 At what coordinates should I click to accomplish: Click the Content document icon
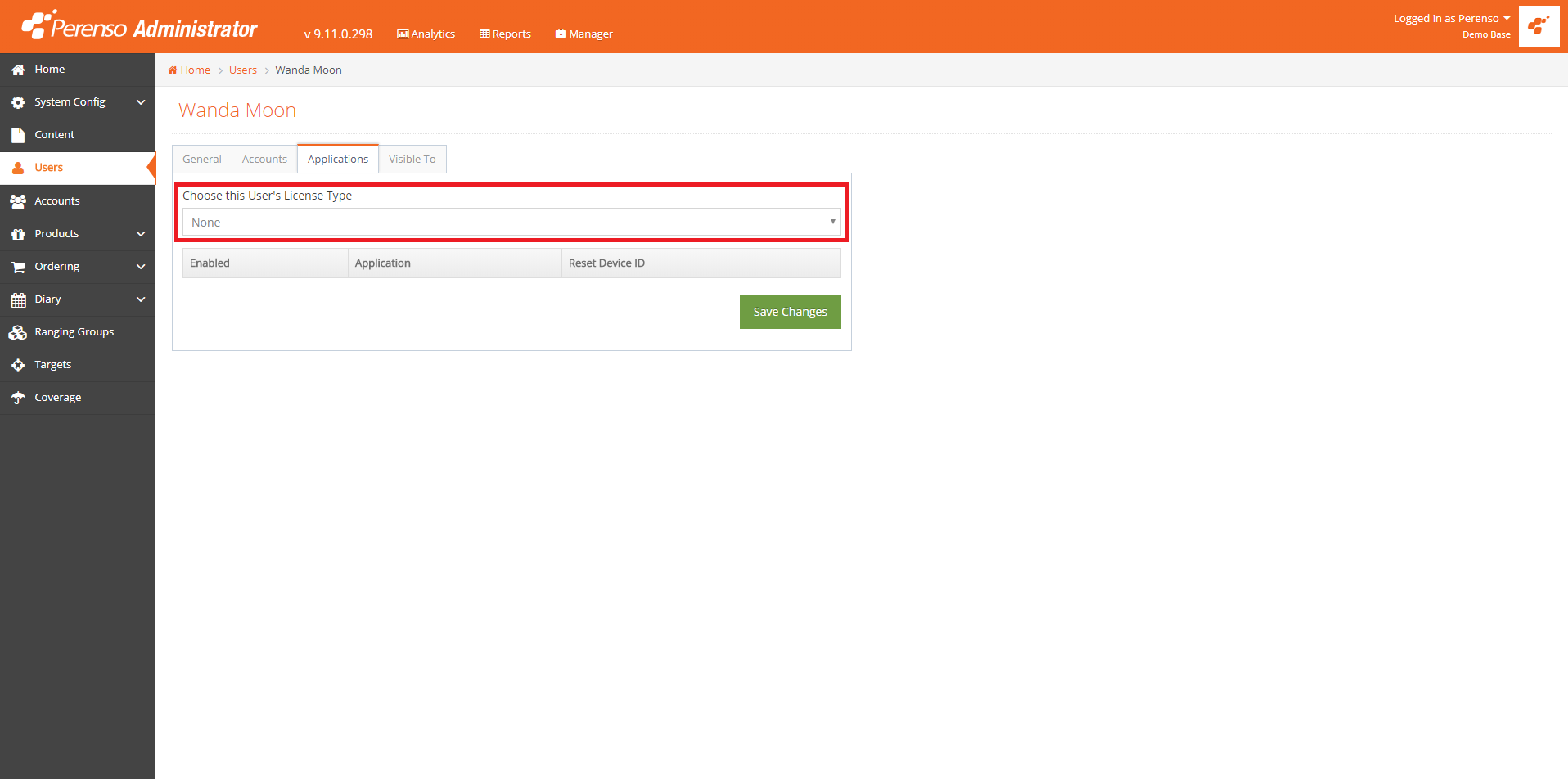click(x=18, y=136)
